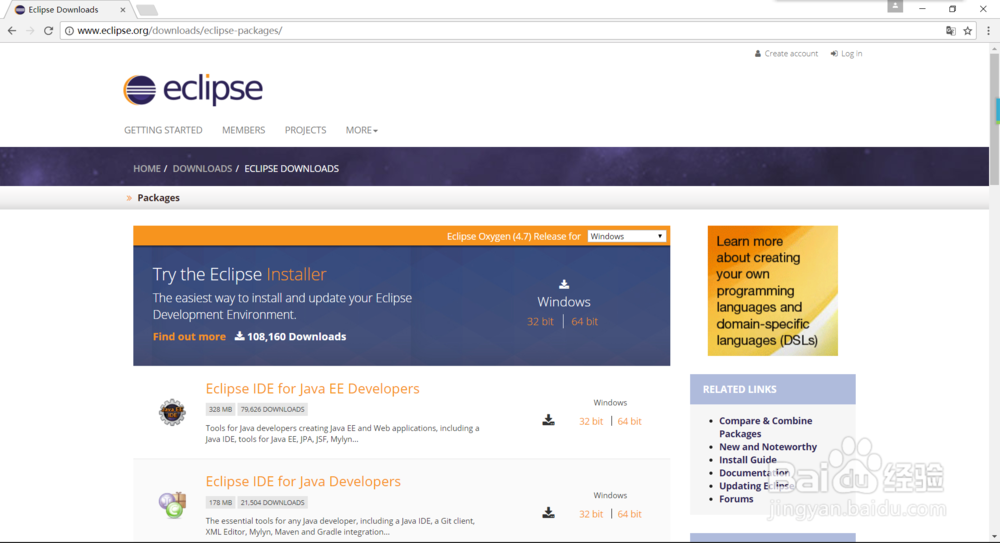The width and height of the screenshot is (1000, 543).
Task: Click Java EE IDE package icon
Action: 172,412
